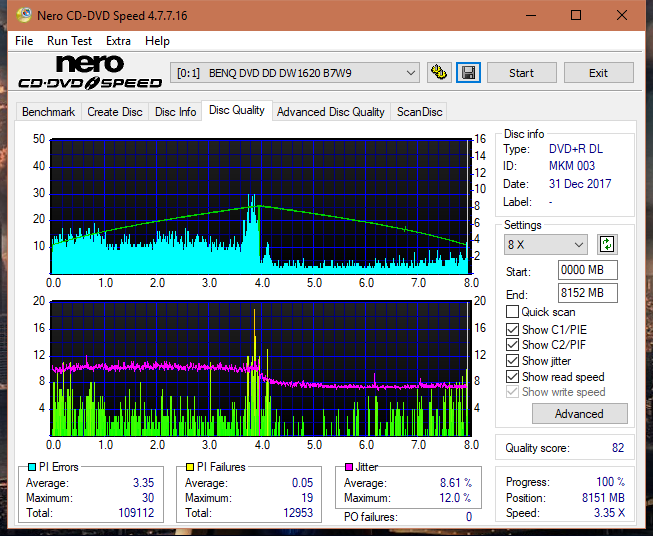Click the Speed value 3.35 X
The width and height of the screenshot is (653, 536).
pos(609,513)
